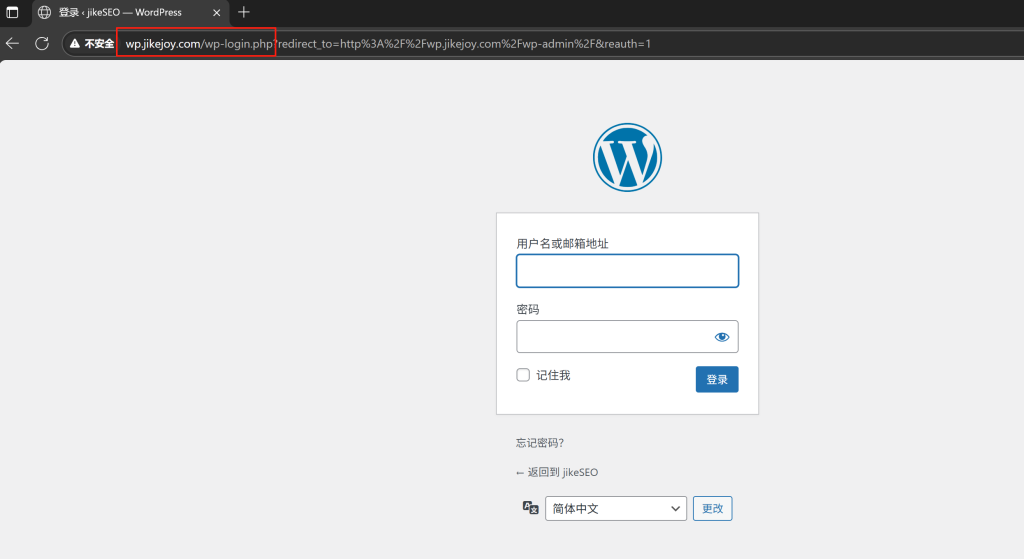The height and width of the screenshot is (559, 1024).
Task: Tick the 记住我 checkbox
Action: [523, 375]
